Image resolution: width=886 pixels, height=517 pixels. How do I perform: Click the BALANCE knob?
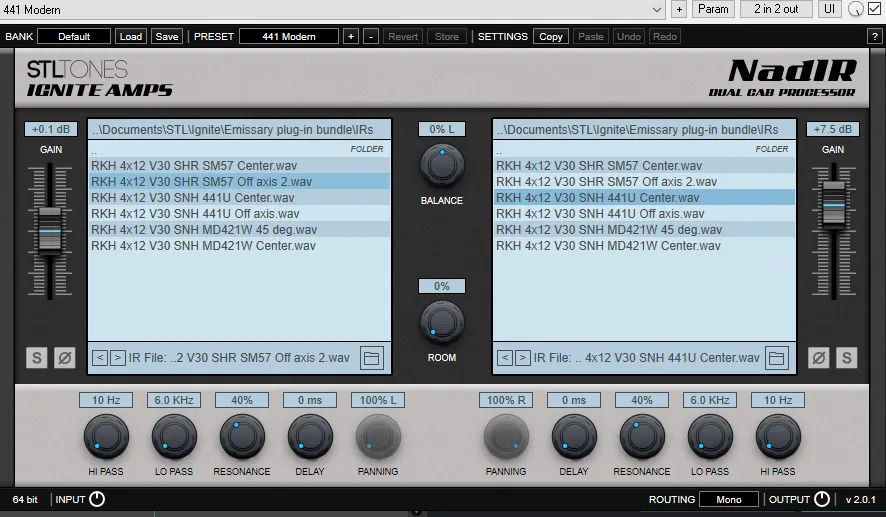pyautogui.click(x=442, y=166)
